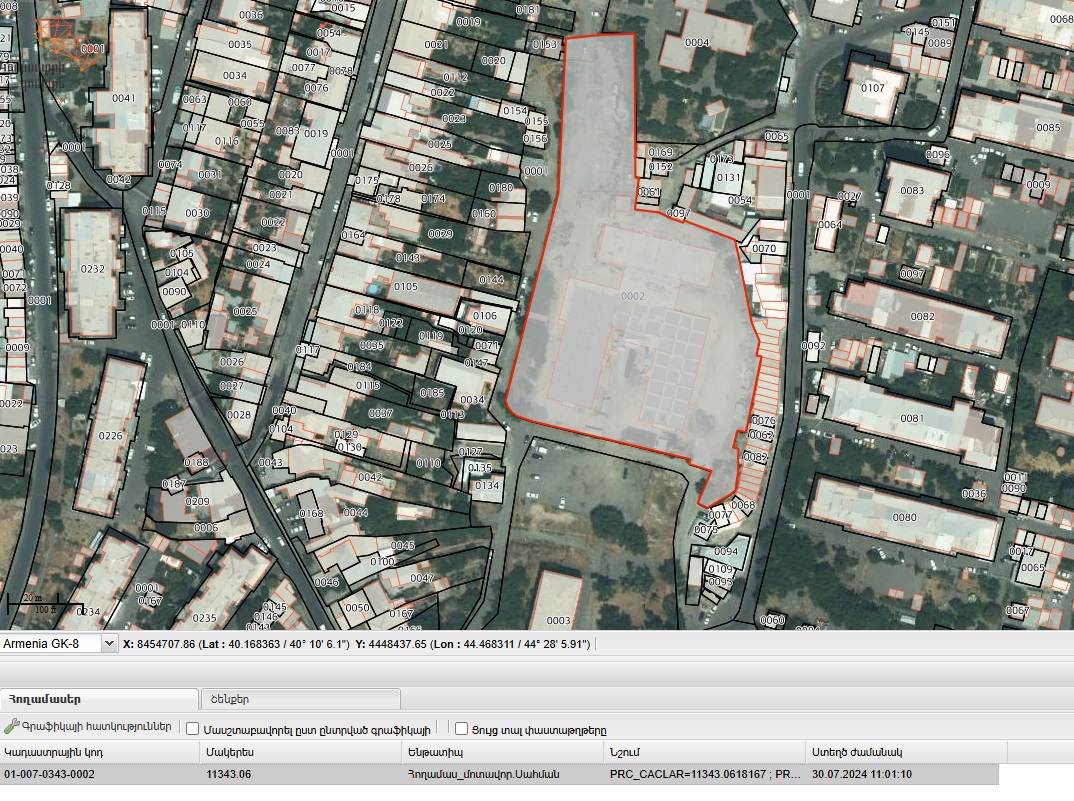Enable scale by selected graphic checkbox
This screenshot has width=1074, height=801.
point(193,729)
